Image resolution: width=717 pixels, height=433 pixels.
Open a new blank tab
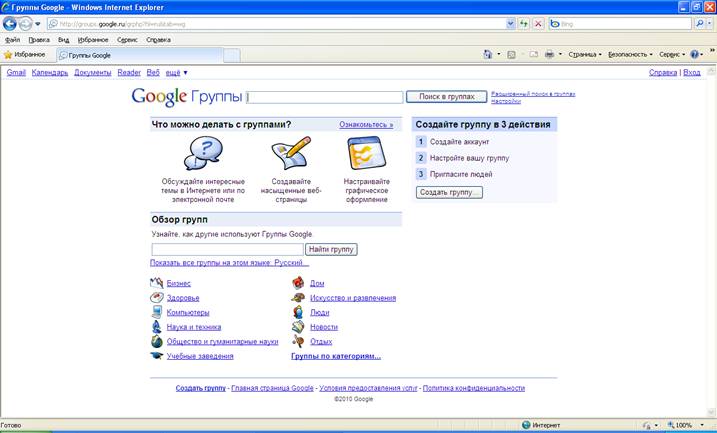231,55
